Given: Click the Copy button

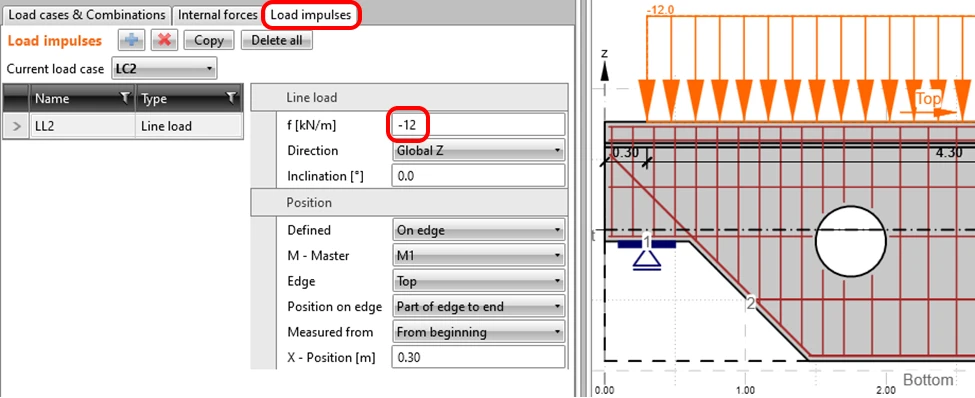Looking at the screenshot, I should point(209,40).
